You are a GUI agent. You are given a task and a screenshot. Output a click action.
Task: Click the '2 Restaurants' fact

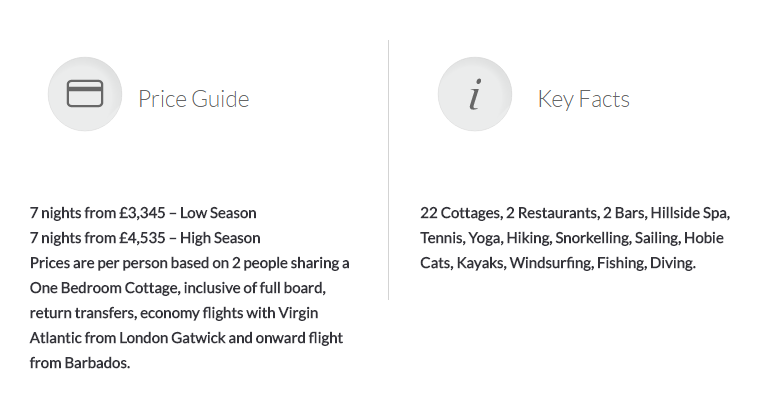[x=553, y=213]
